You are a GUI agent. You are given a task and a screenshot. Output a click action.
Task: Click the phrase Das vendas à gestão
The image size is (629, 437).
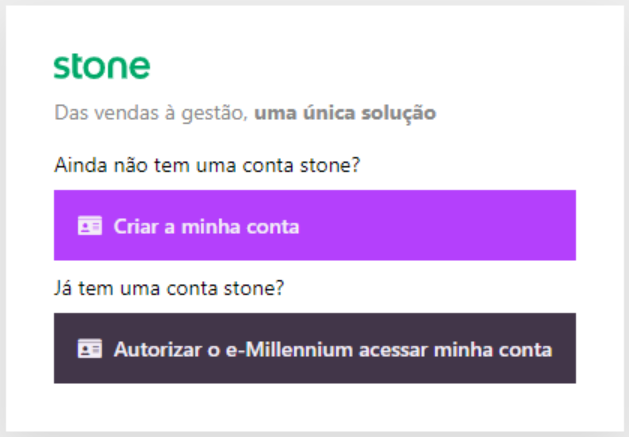coord(150,113)
